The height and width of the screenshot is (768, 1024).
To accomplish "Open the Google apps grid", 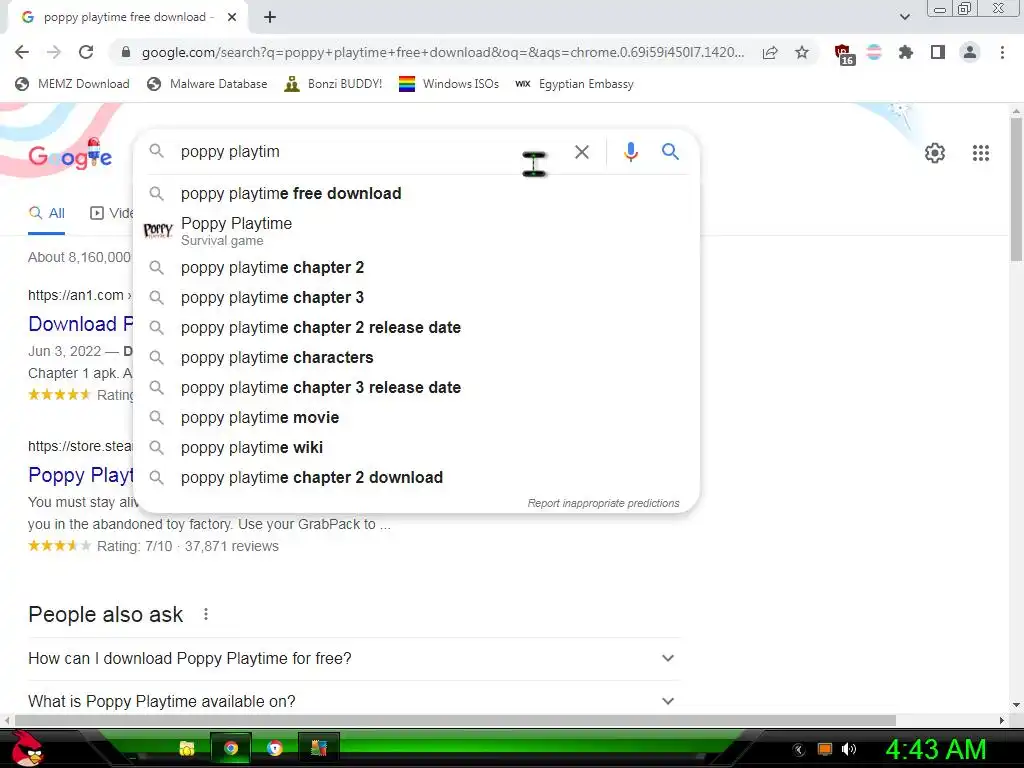I will pos(981,153).
